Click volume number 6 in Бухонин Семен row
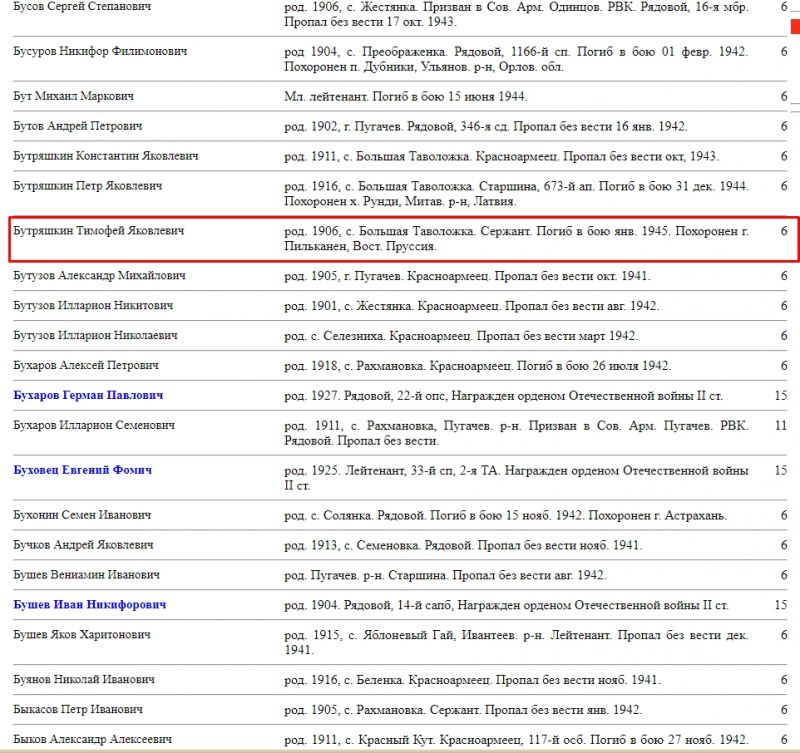This screenshot has width=800, height=753. [x=784, y=515]
